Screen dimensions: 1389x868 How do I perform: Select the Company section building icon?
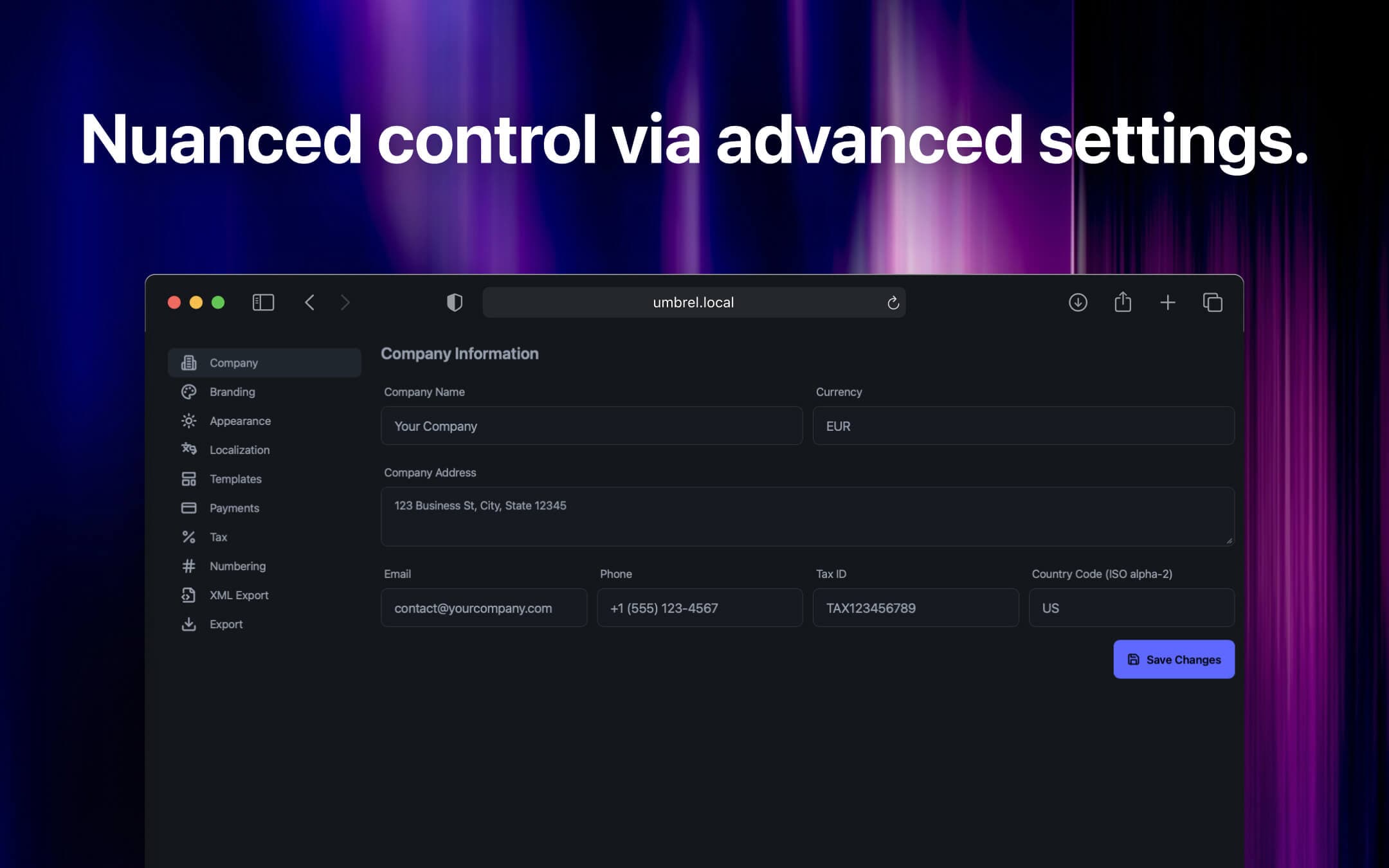(x=188, y=362)
